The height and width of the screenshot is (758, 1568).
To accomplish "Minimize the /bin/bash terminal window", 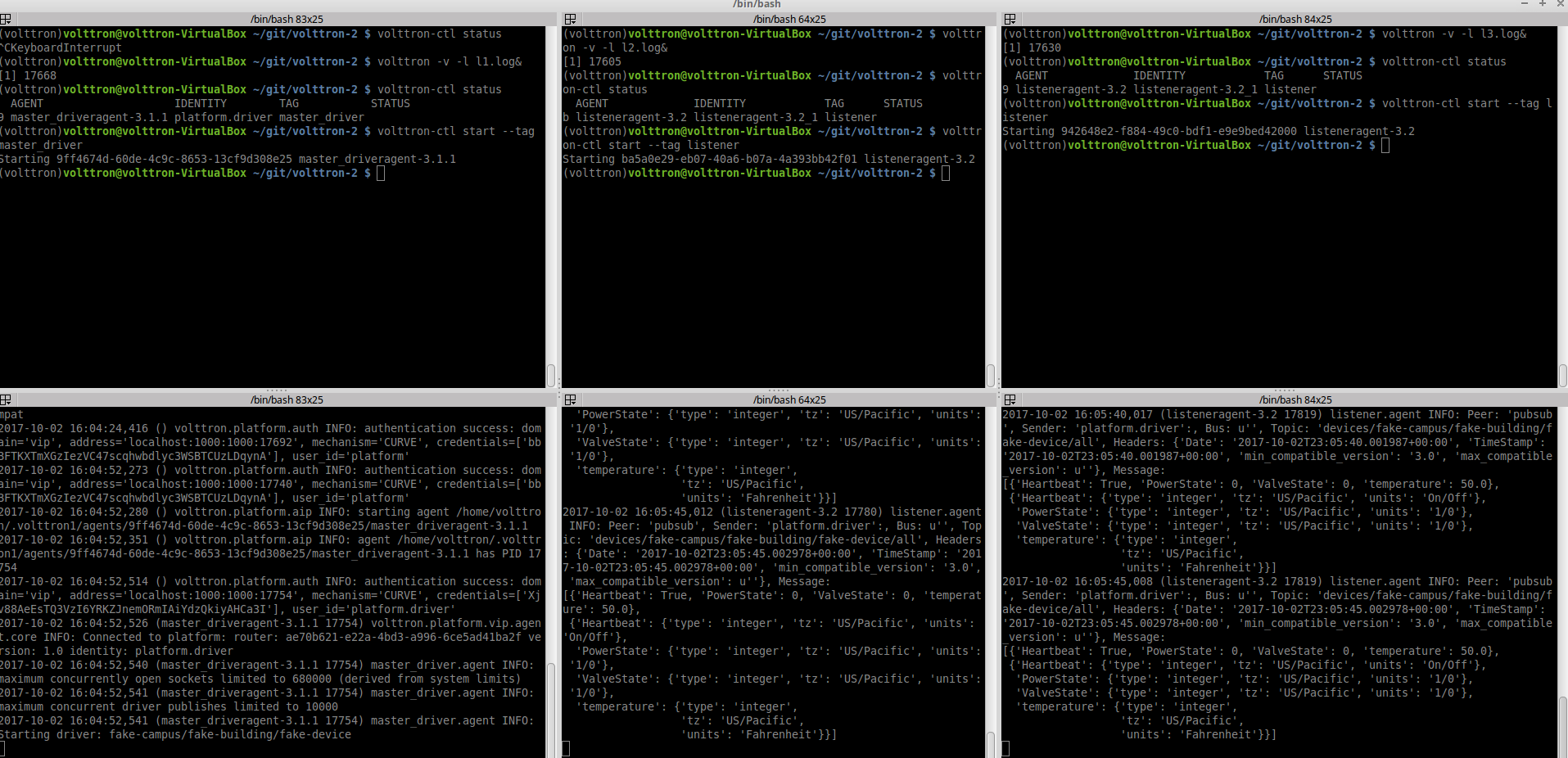I will (x=1525, y=4).
